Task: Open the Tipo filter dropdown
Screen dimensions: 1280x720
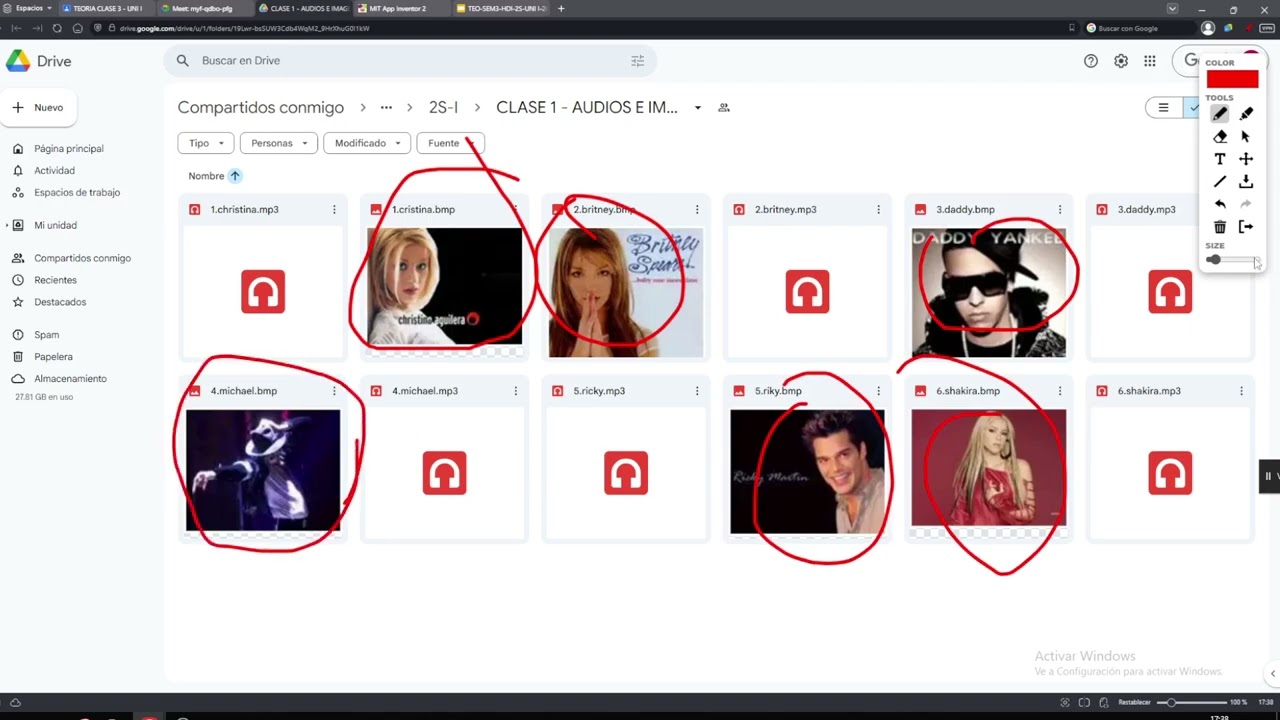Action: 206,143
